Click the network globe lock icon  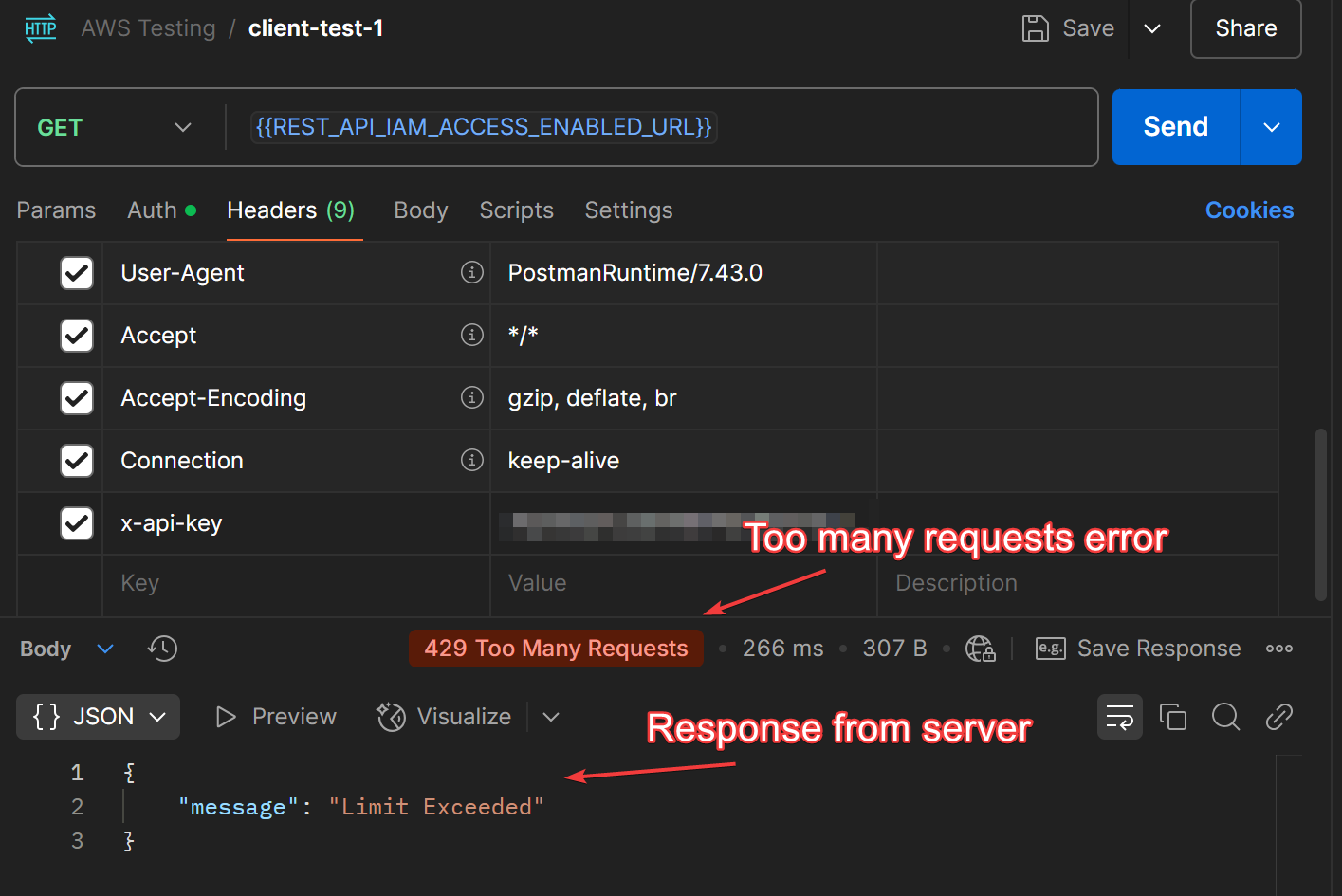click(980, 649)
